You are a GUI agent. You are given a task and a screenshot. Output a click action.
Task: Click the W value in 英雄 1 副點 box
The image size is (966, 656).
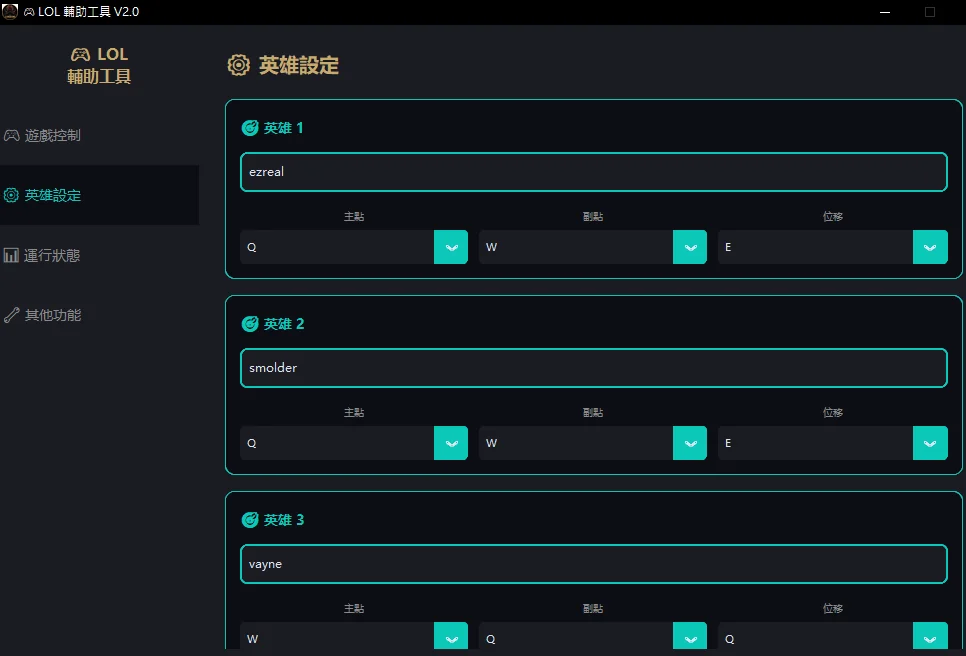click(x=491, y=247)
